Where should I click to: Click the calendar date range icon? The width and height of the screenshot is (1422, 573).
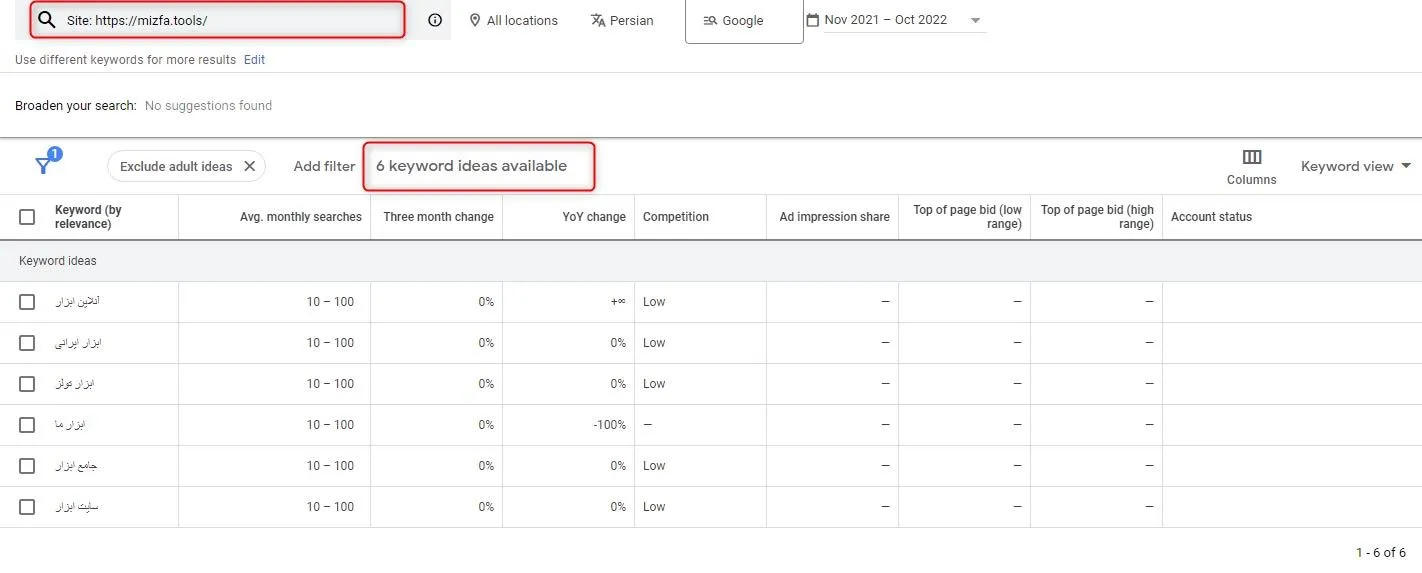click(812, 20)
